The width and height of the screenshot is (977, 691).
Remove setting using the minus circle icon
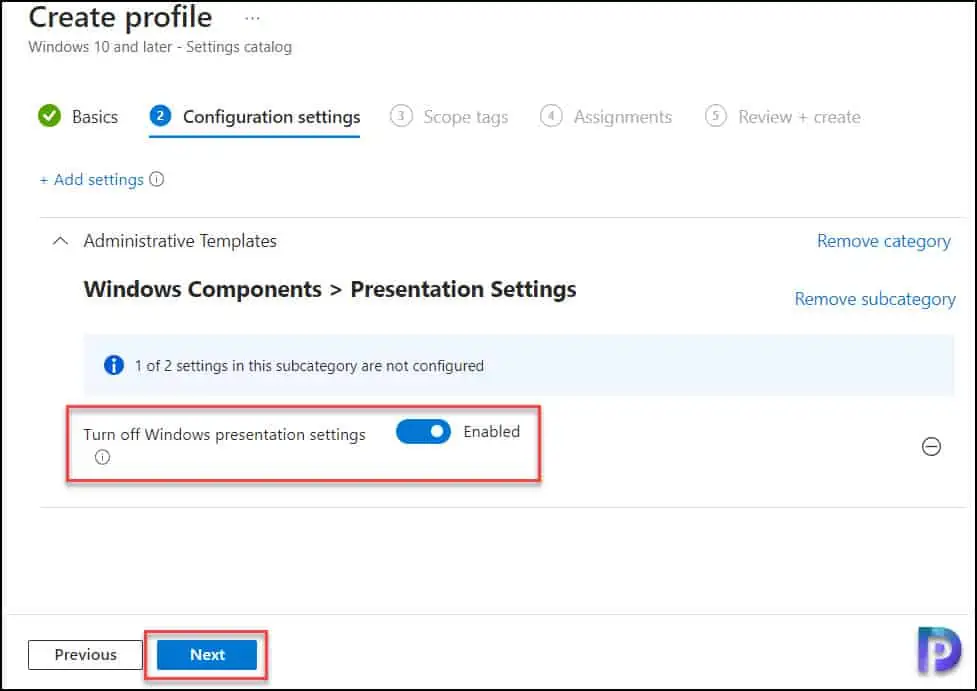coord(931,446)
